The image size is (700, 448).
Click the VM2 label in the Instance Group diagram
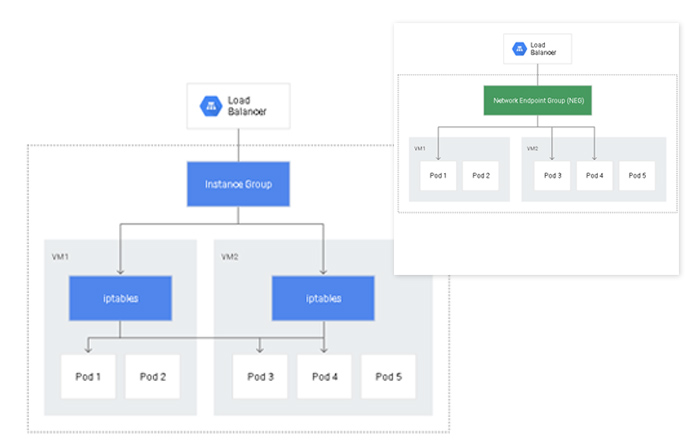[230, 256]
